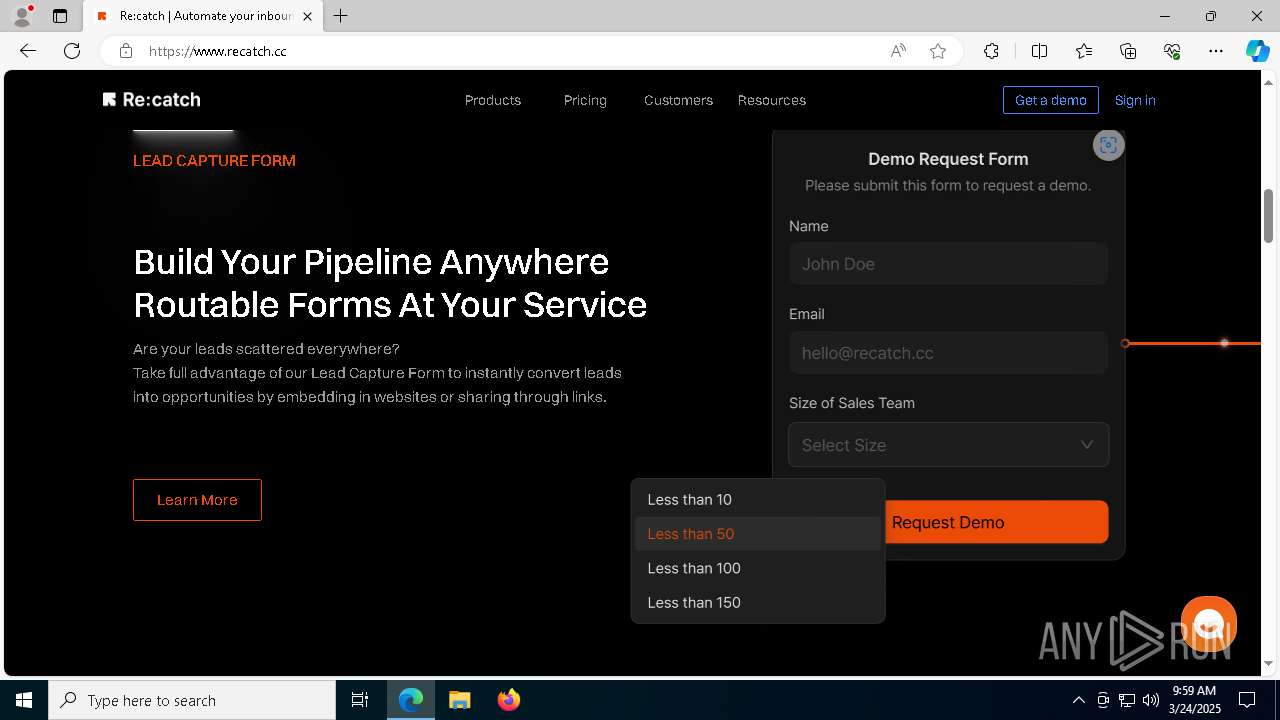This screenshot has width=1280, height=720.
Task: Open File Explorer from taskbar
Action: click(x=460, y=700)
